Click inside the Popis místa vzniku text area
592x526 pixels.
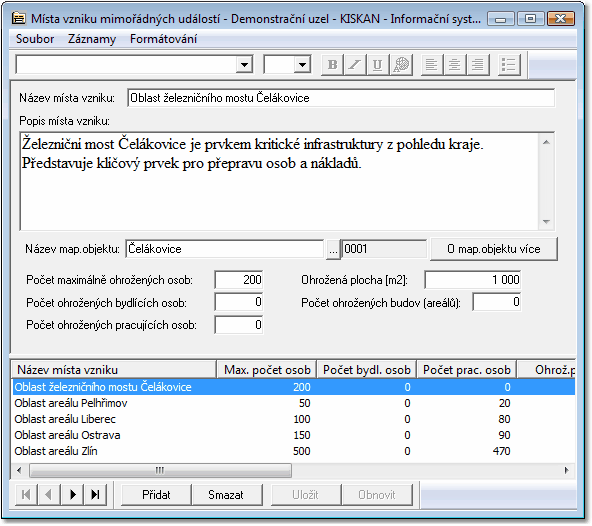pos(279,181)
